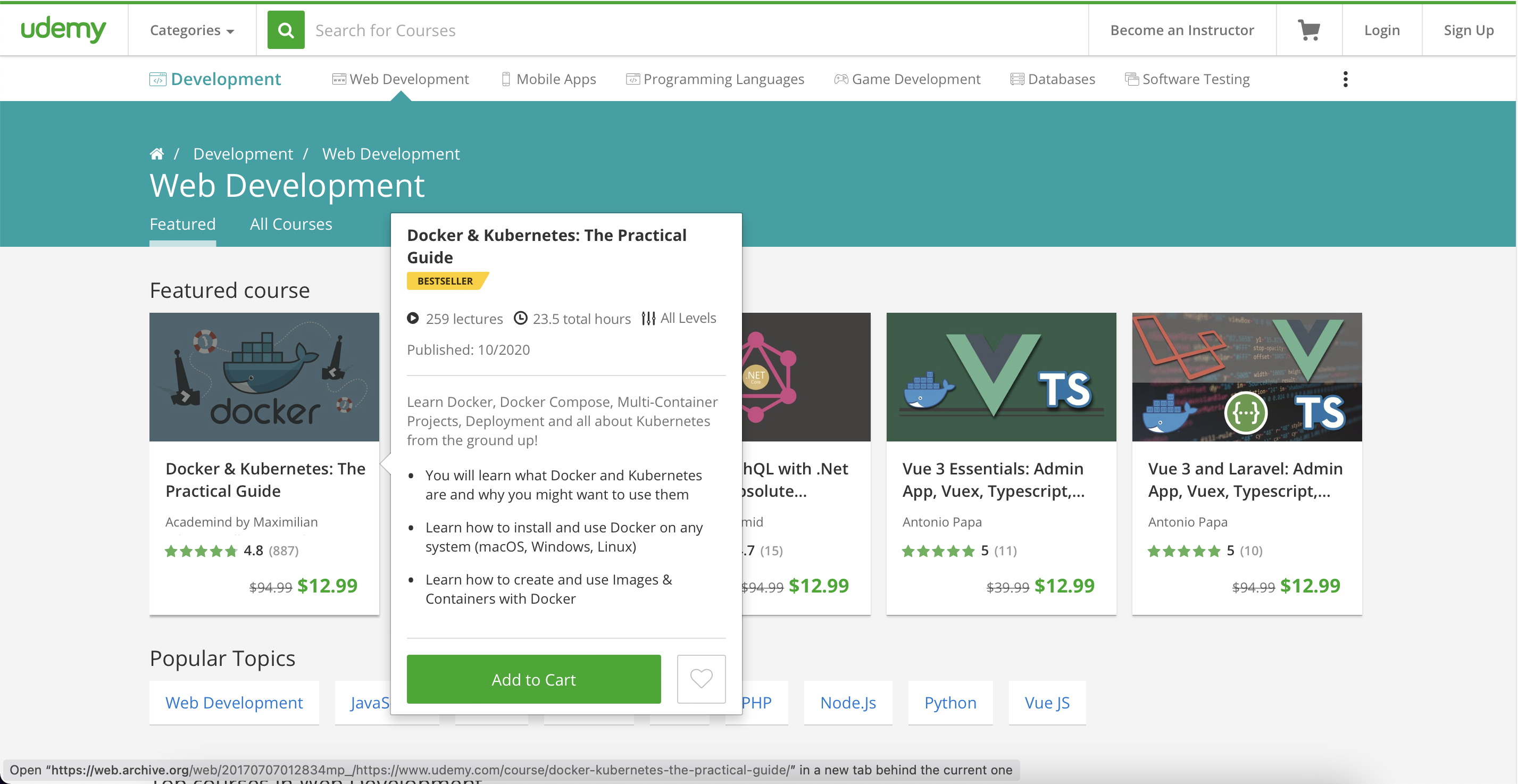Click Academind by Maximilian instructor name

[241, 522]
